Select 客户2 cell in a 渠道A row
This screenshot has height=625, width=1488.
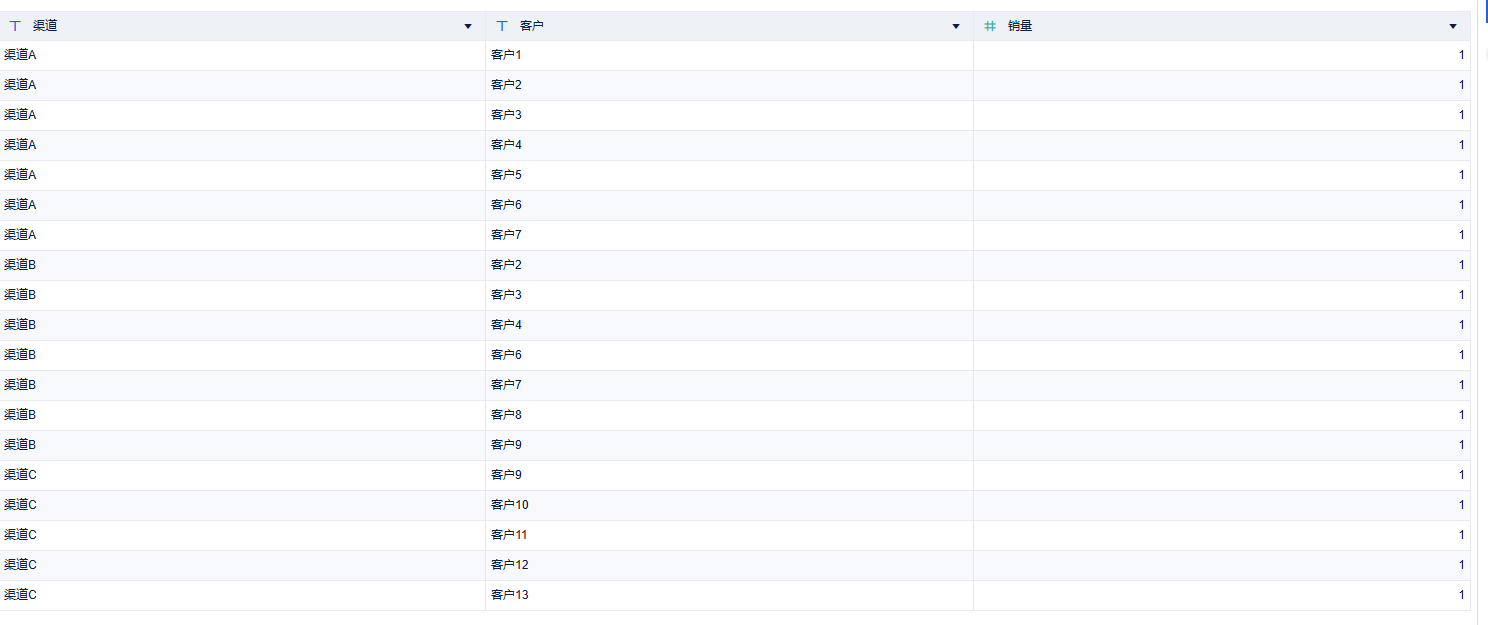(x=729, y=85)
